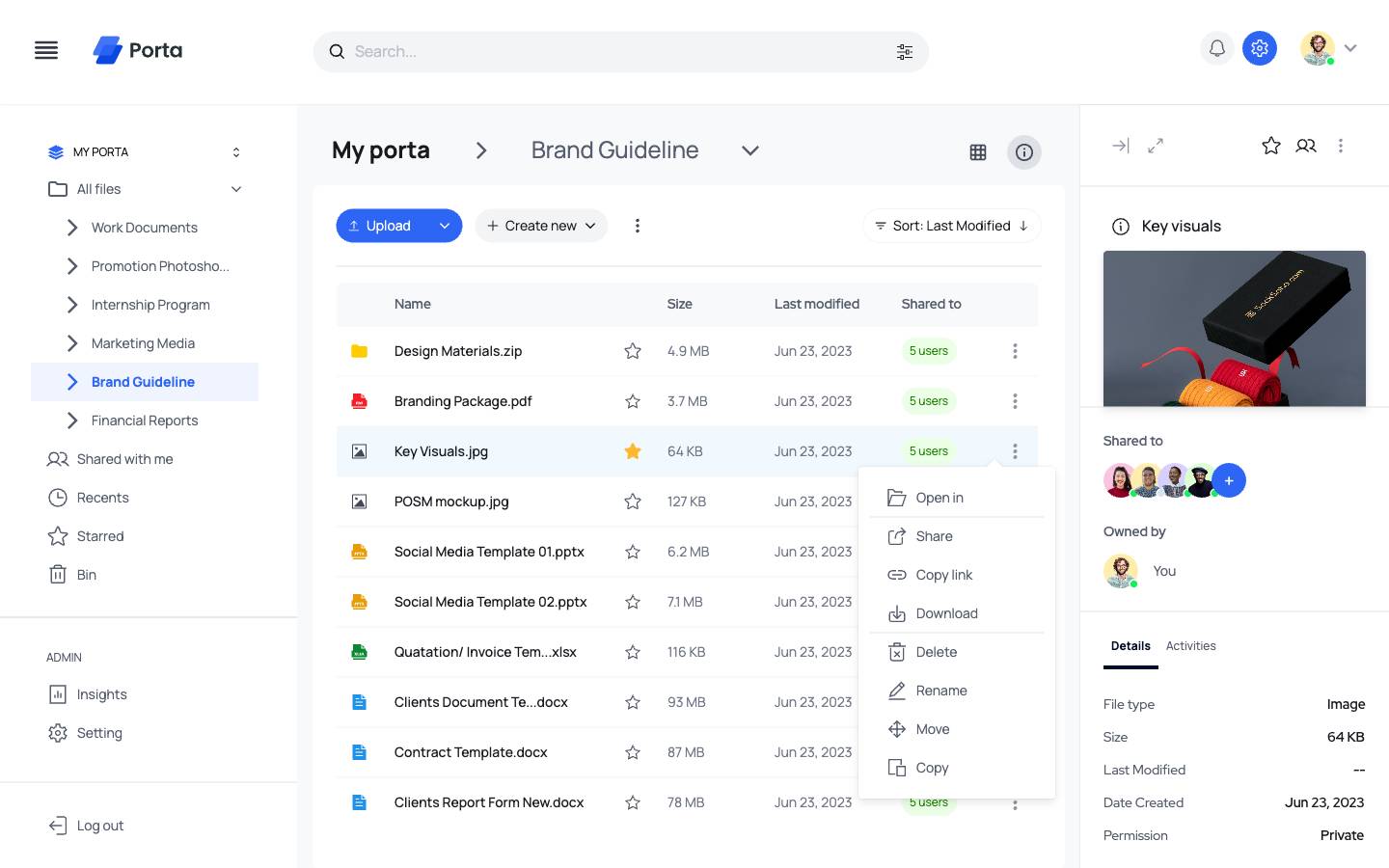Toggle the info details panel icon
Viewport: 1389px width, 868px height.
coord(1024,152)
